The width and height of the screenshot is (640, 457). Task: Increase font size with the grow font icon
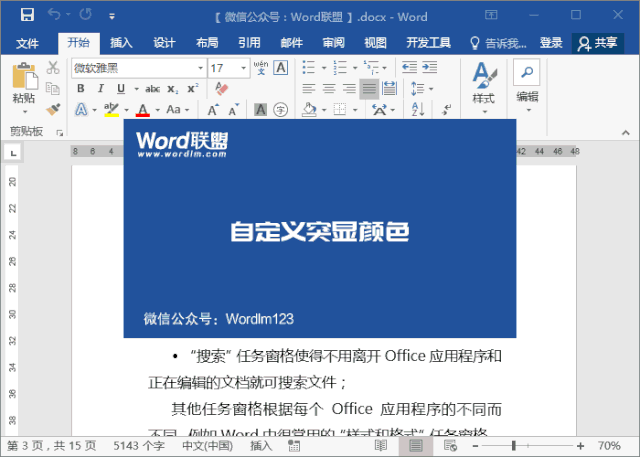point(213,109)
